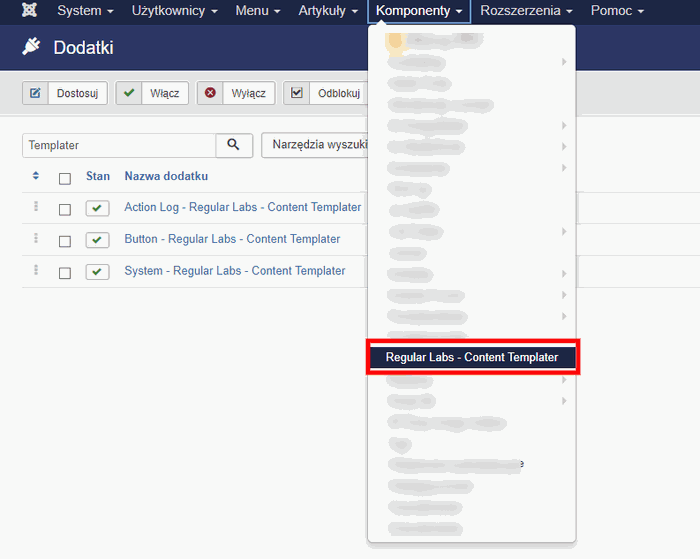Screen dimensions: 700x559
Task: Sort by the Stan column header
Action: point(98,176)
